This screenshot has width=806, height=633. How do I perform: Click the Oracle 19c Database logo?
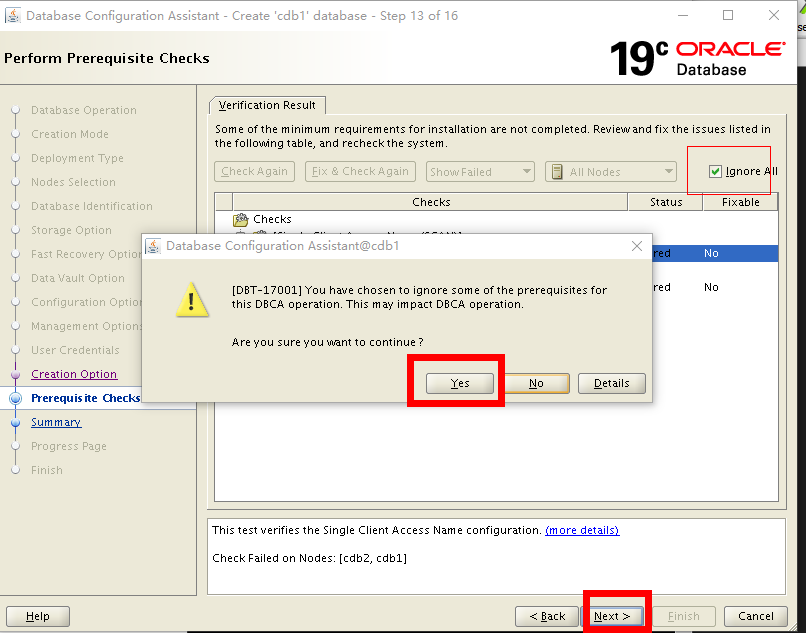(697, 58)
